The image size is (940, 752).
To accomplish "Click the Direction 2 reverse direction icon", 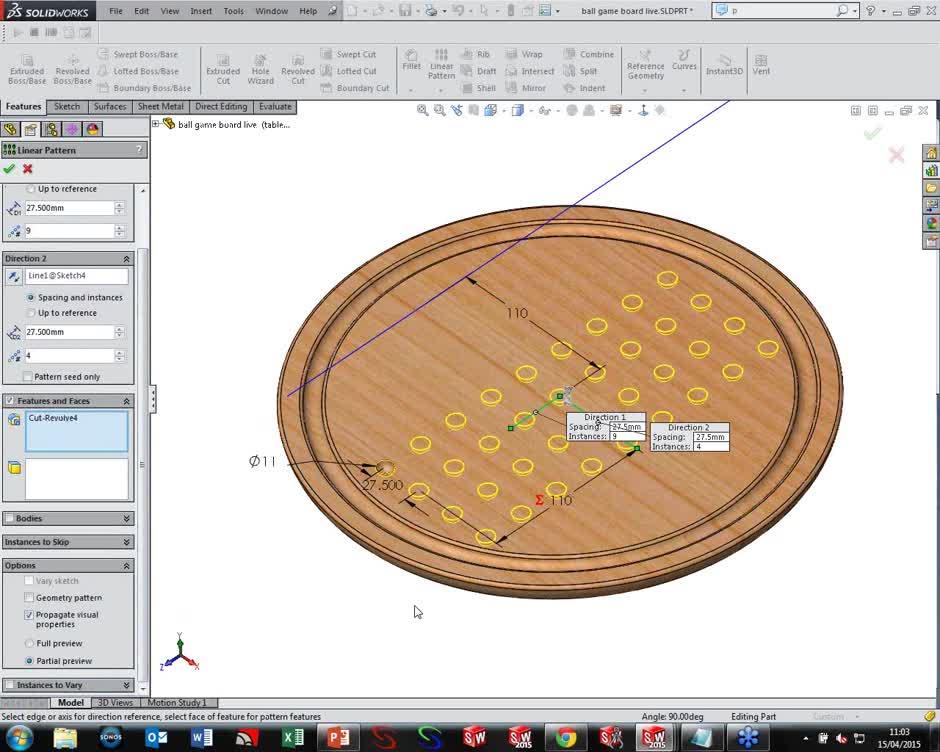I will (x=13, y=276).
